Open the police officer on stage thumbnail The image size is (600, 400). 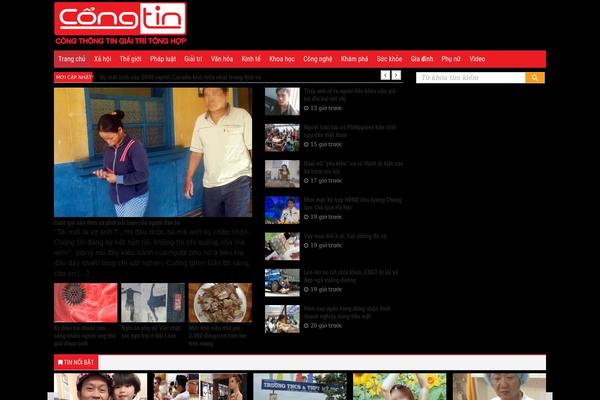point(282,210)
